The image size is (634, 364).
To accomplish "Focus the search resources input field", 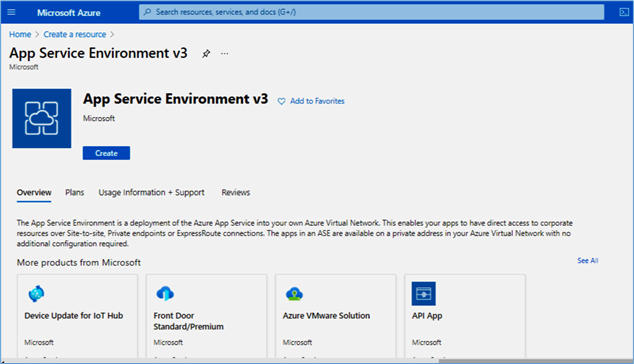I will click(x=372, y=12).
